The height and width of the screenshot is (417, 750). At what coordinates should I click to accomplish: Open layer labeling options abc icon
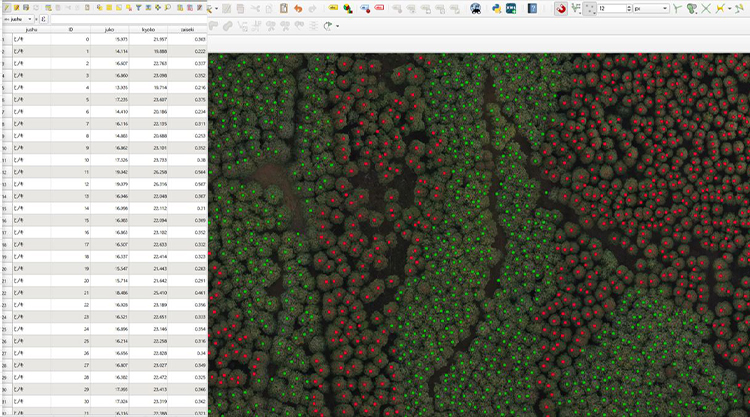tap(333, 8)
